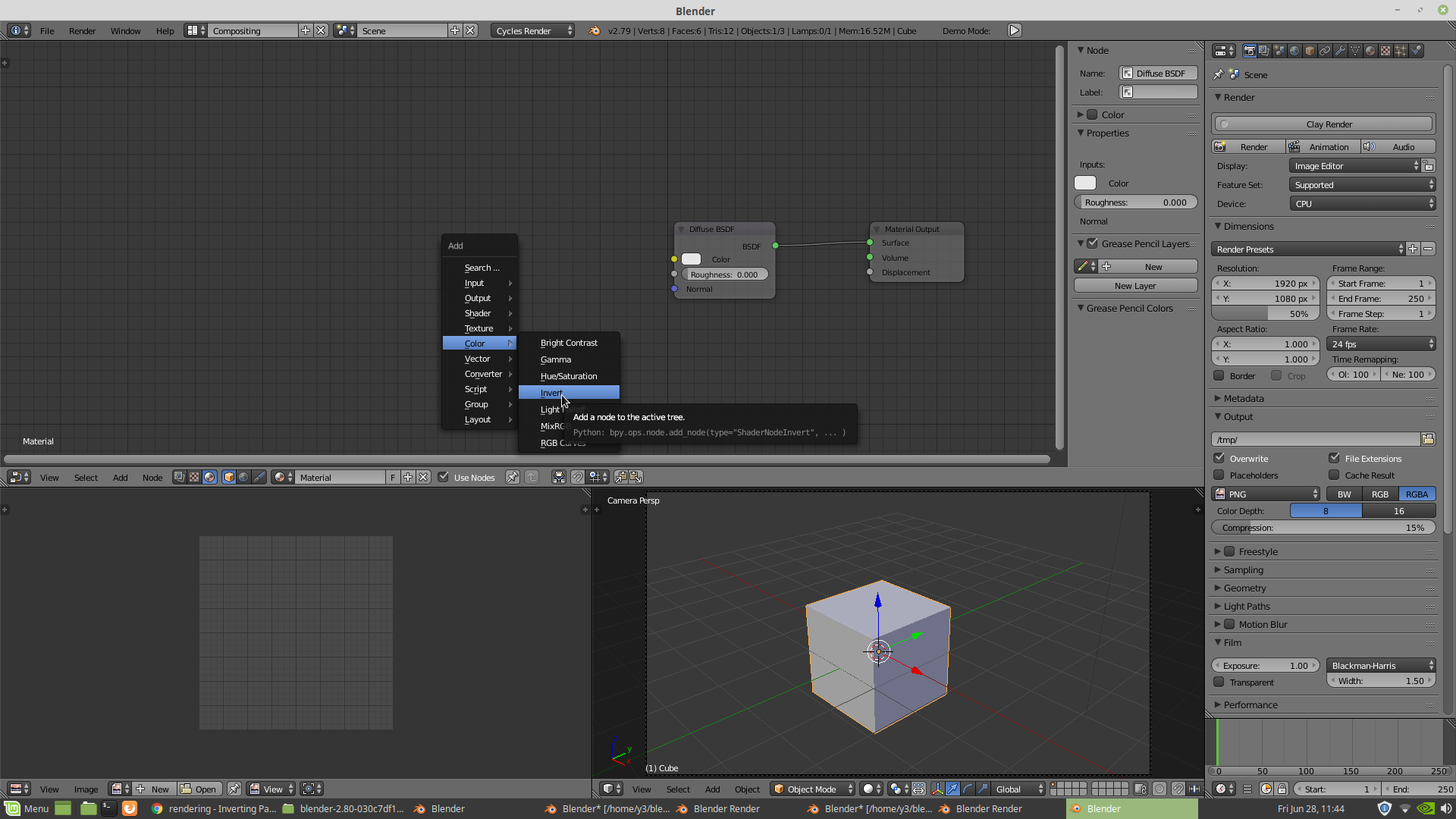Select the Invert color node option
1456x819 pixels.
point(553,392)
